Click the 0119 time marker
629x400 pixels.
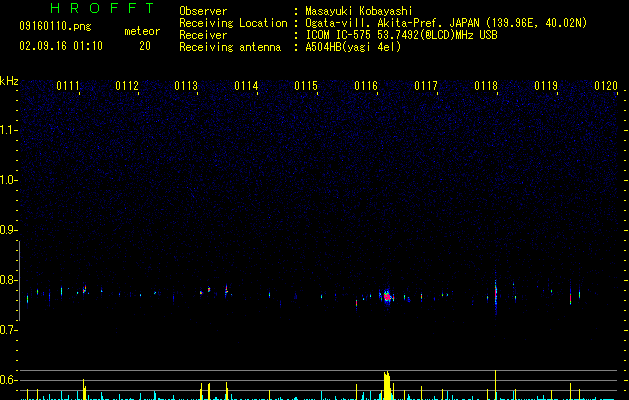point(546,86)
